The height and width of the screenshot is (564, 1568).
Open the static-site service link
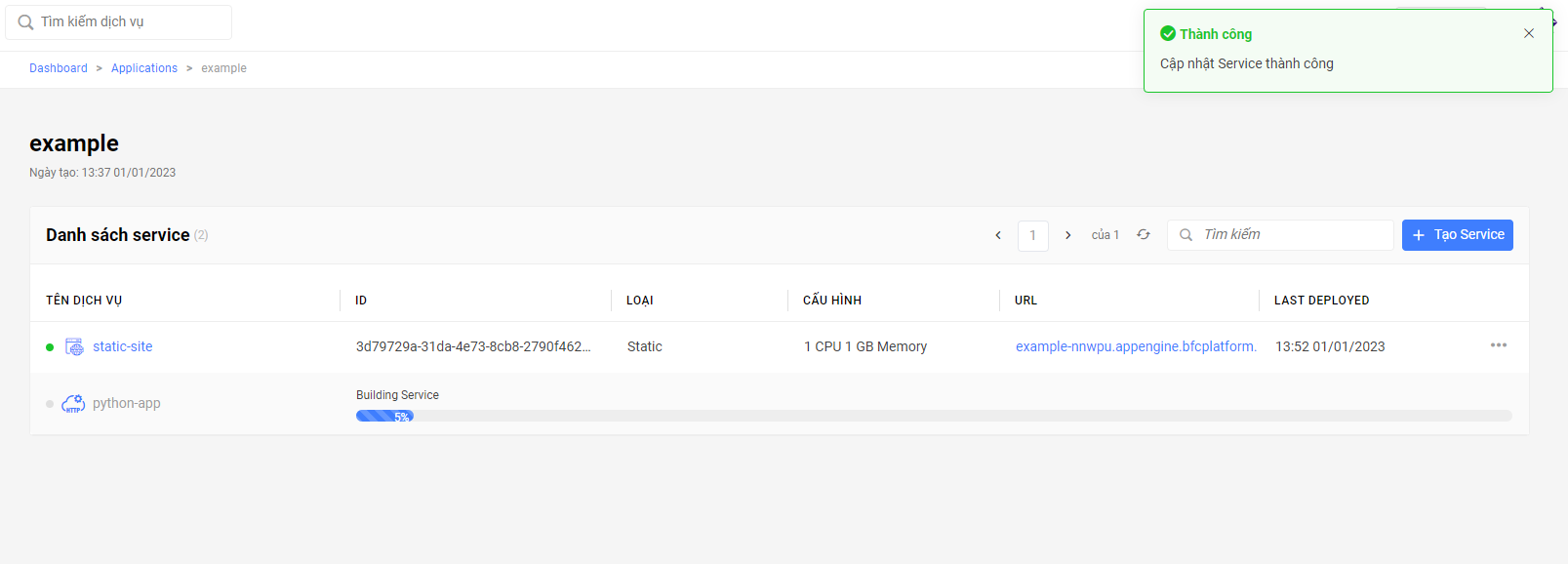[x=122, y=346]
